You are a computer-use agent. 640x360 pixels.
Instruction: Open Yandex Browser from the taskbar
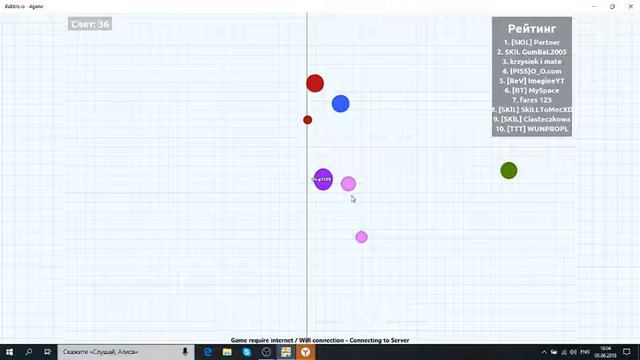305,352
